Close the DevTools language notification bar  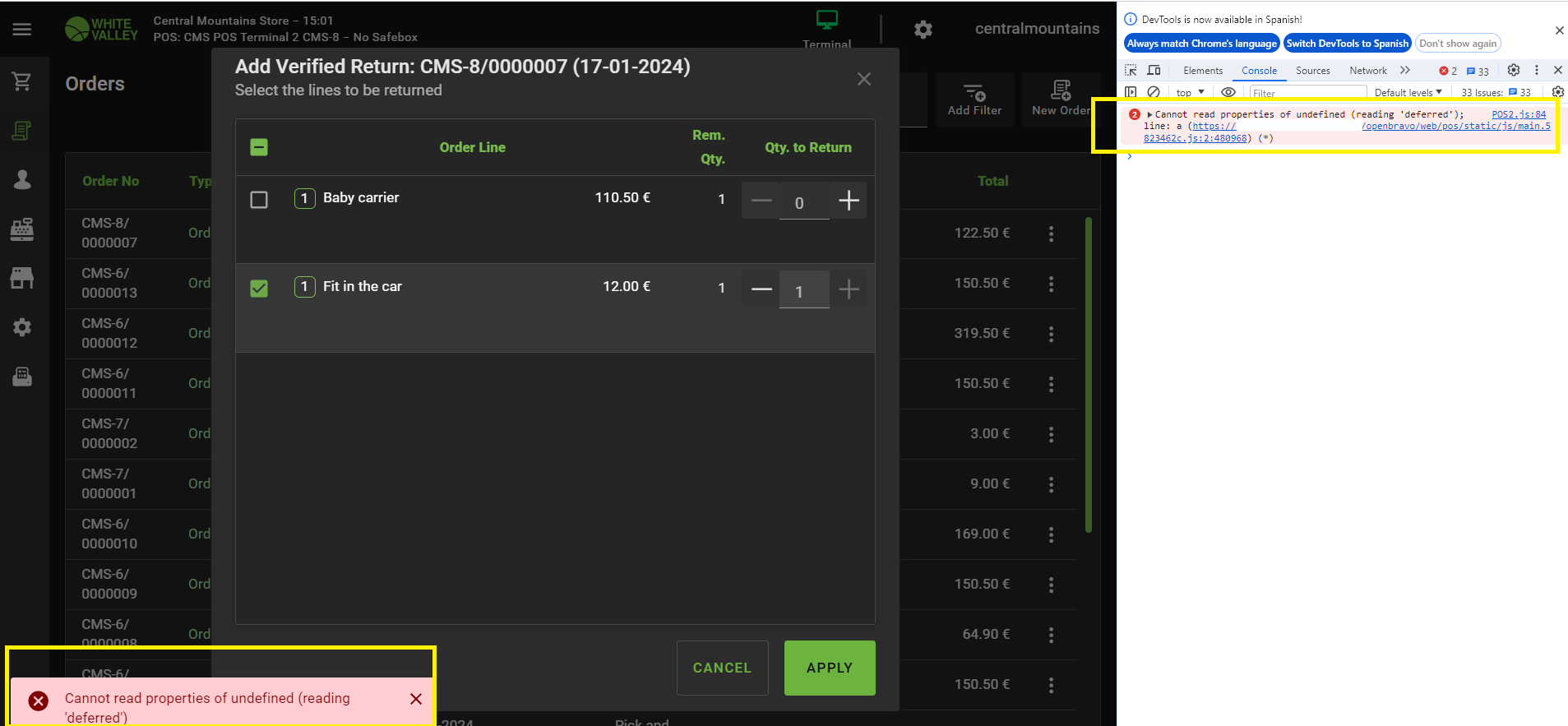click(1559, 30)
